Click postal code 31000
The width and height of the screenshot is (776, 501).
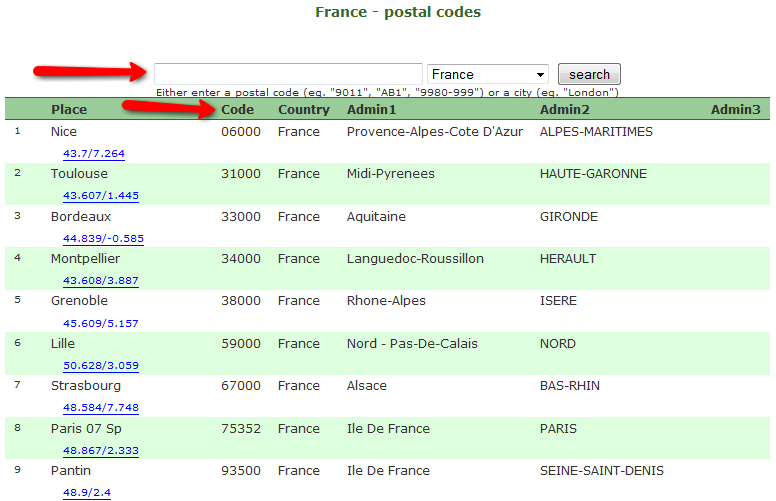[241, 174]
